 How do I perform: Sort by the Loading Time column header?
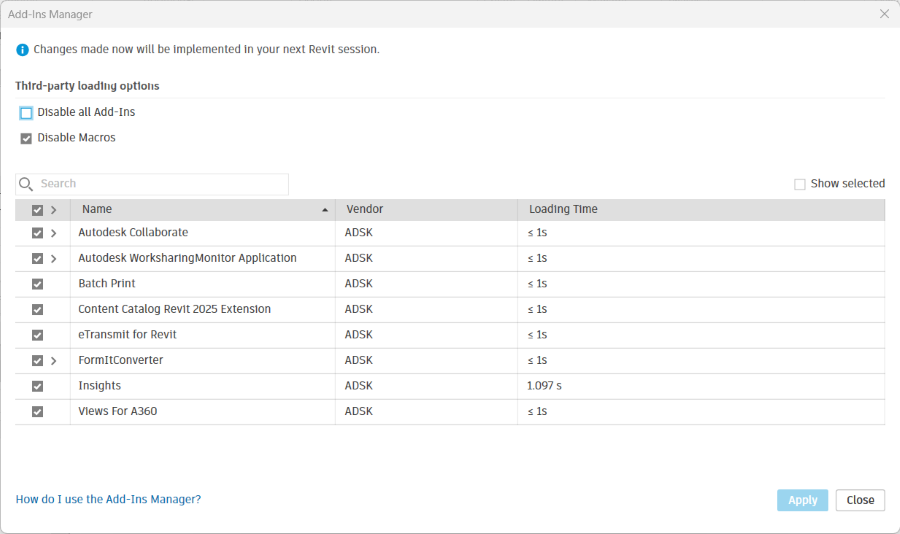click(563, 210)
